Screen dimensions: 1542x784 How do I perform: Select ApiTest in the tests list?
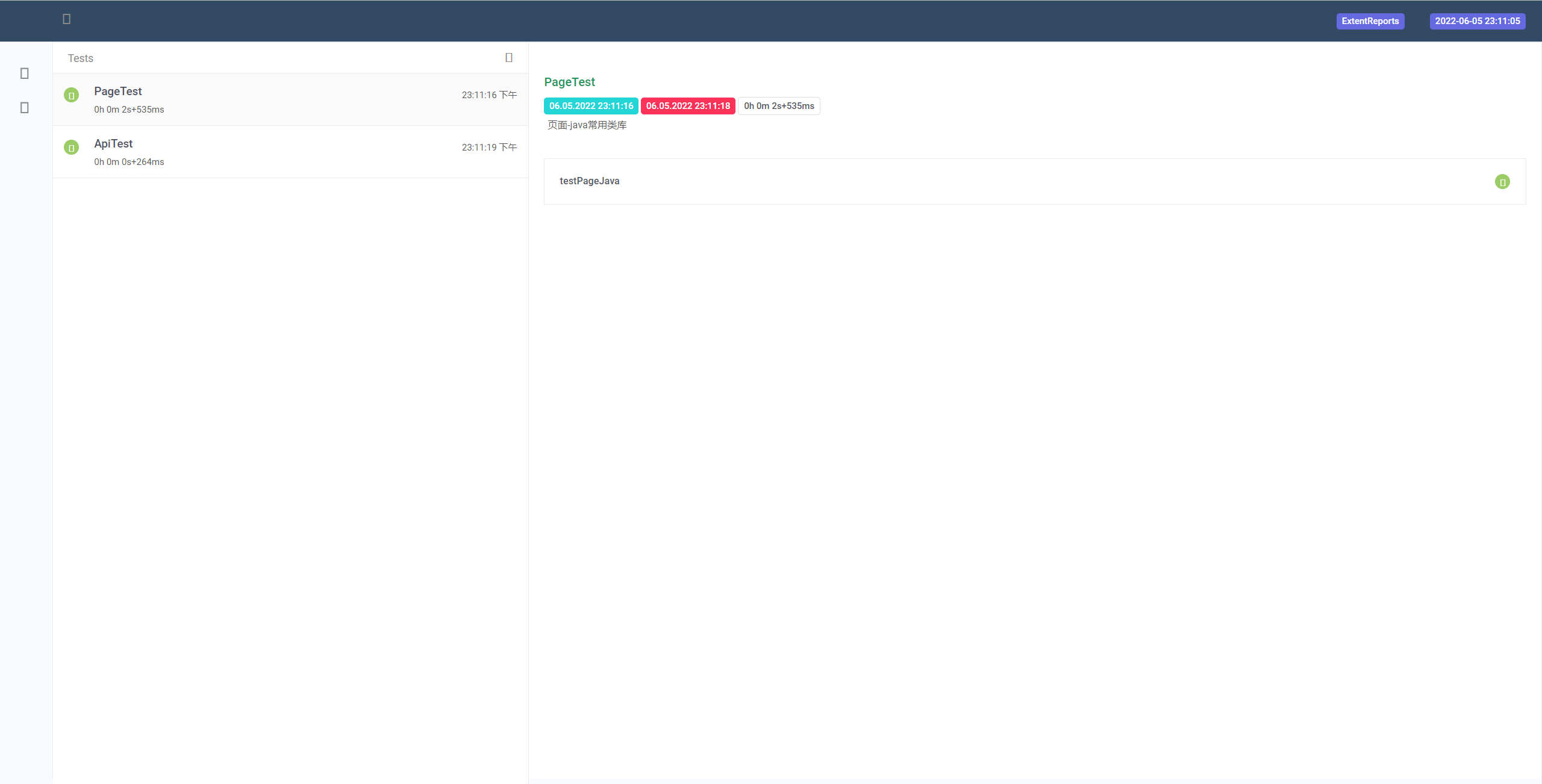click(x=113, y=144)
